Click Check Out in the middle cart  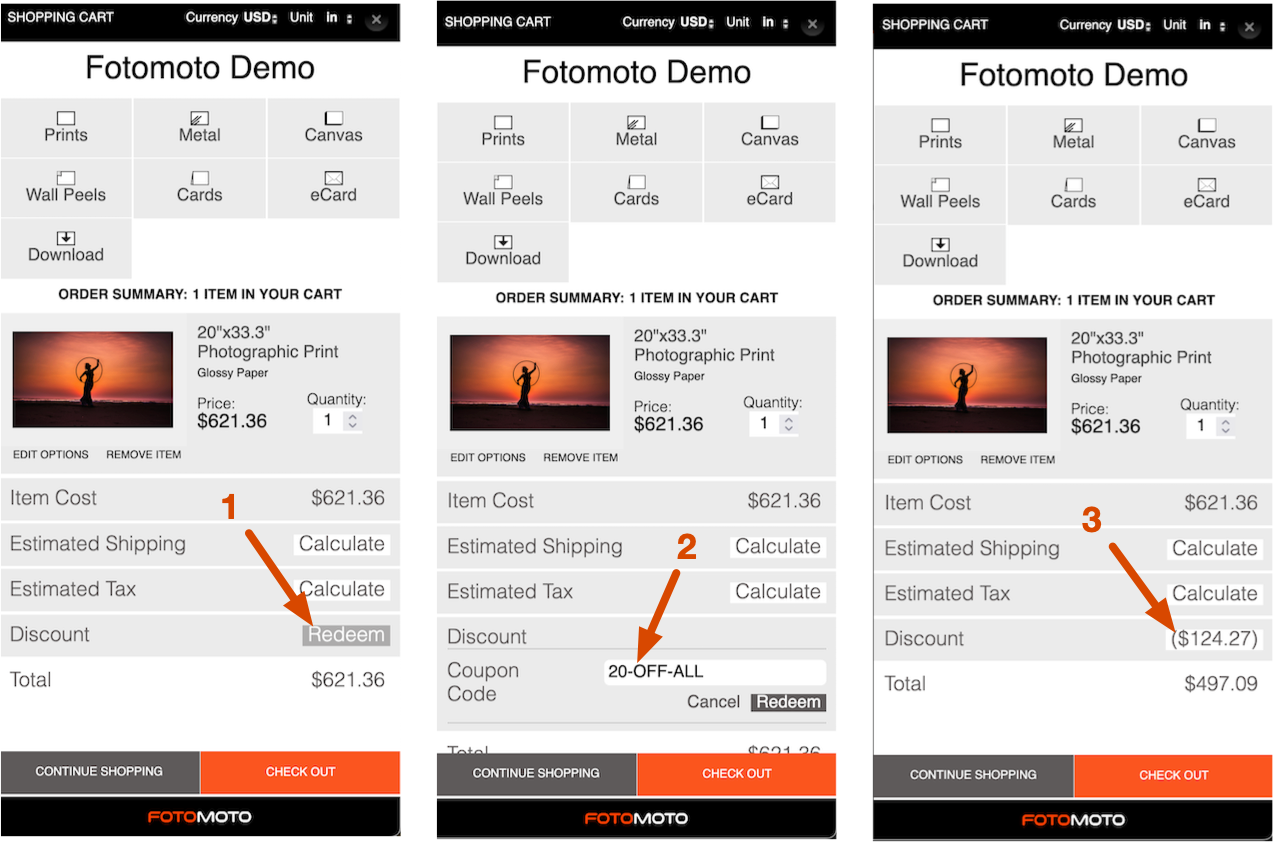[737, 774]
